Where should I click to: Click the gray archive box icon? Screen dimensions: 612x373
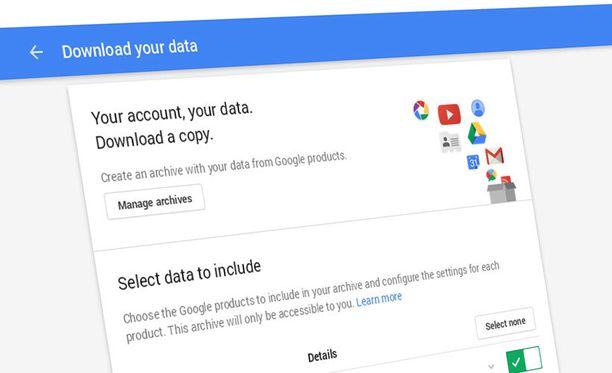[x=502, y=193]
